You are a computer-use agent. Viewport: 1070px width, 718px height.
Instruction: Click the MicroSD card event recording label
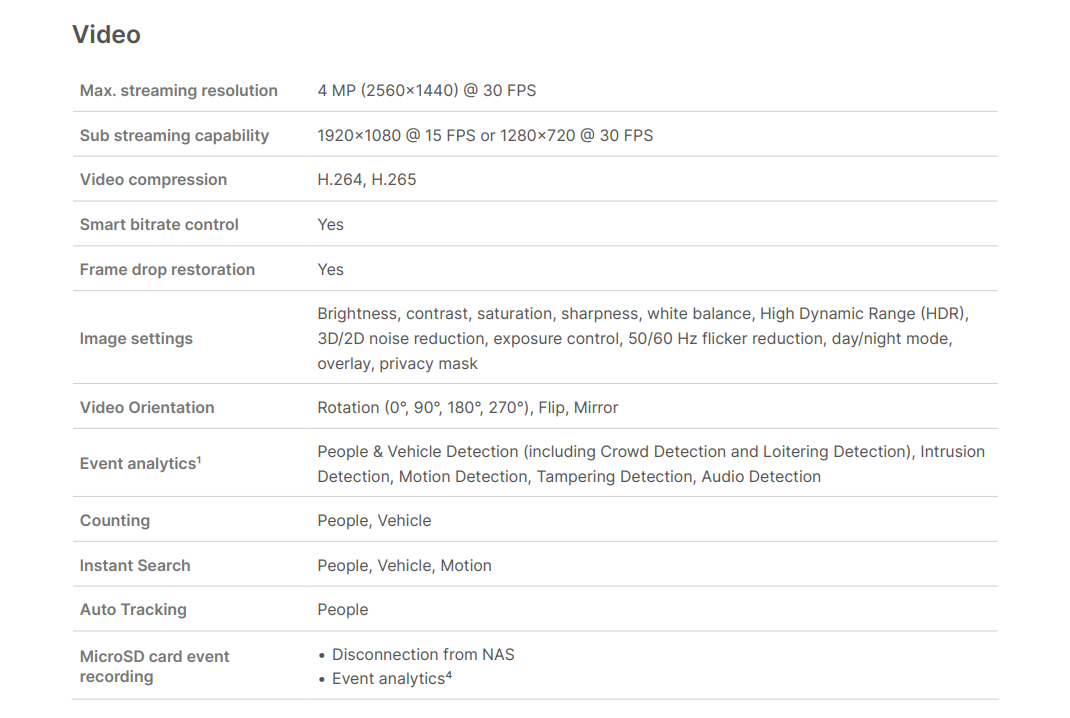[155, 666]
